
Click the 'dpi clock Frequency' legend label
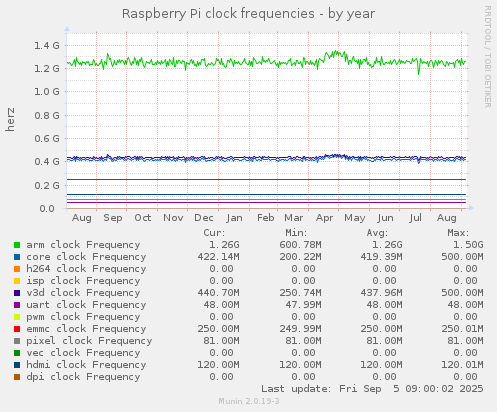pos(83,377)
